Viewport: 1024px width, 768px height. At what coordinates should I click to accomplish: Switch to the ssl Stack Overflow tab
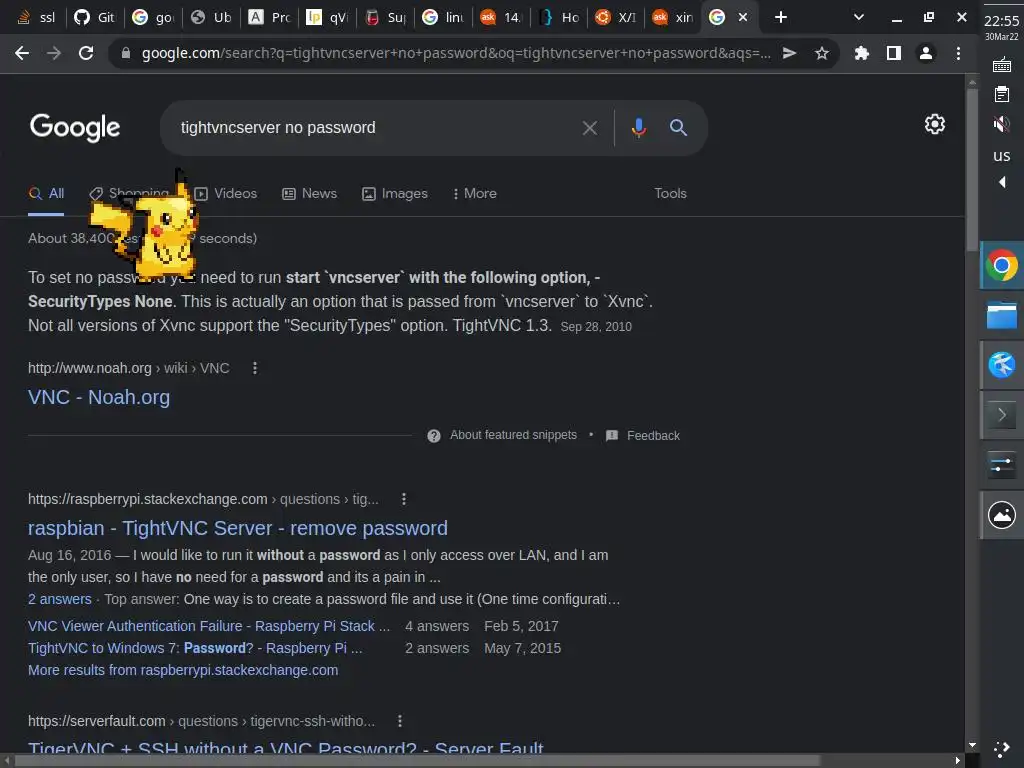[x=36, y=17]
